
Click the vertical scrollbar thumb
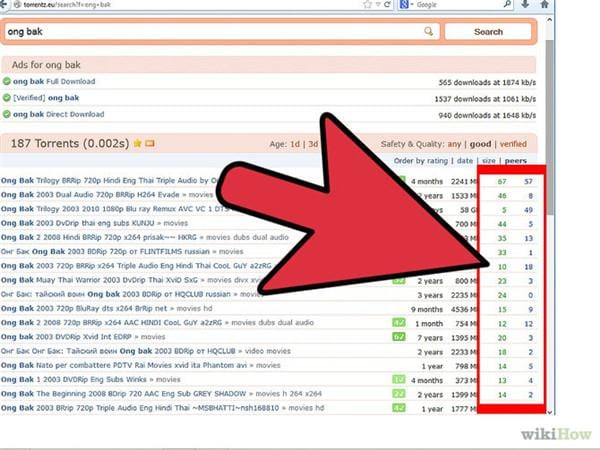tap(549, 126)
